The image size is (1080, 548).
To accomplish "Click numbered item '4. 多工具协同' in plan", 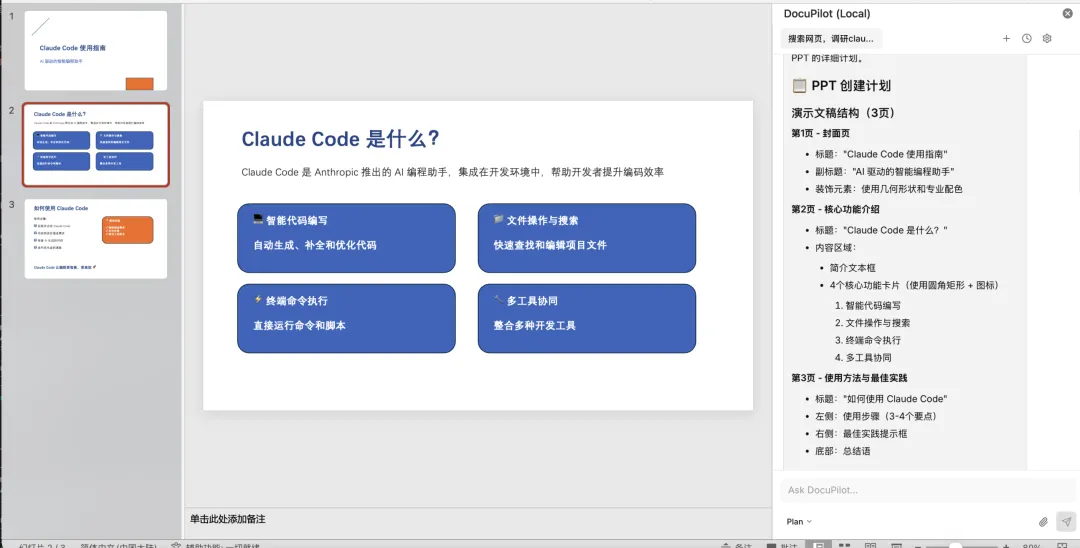I will [863, 357].
